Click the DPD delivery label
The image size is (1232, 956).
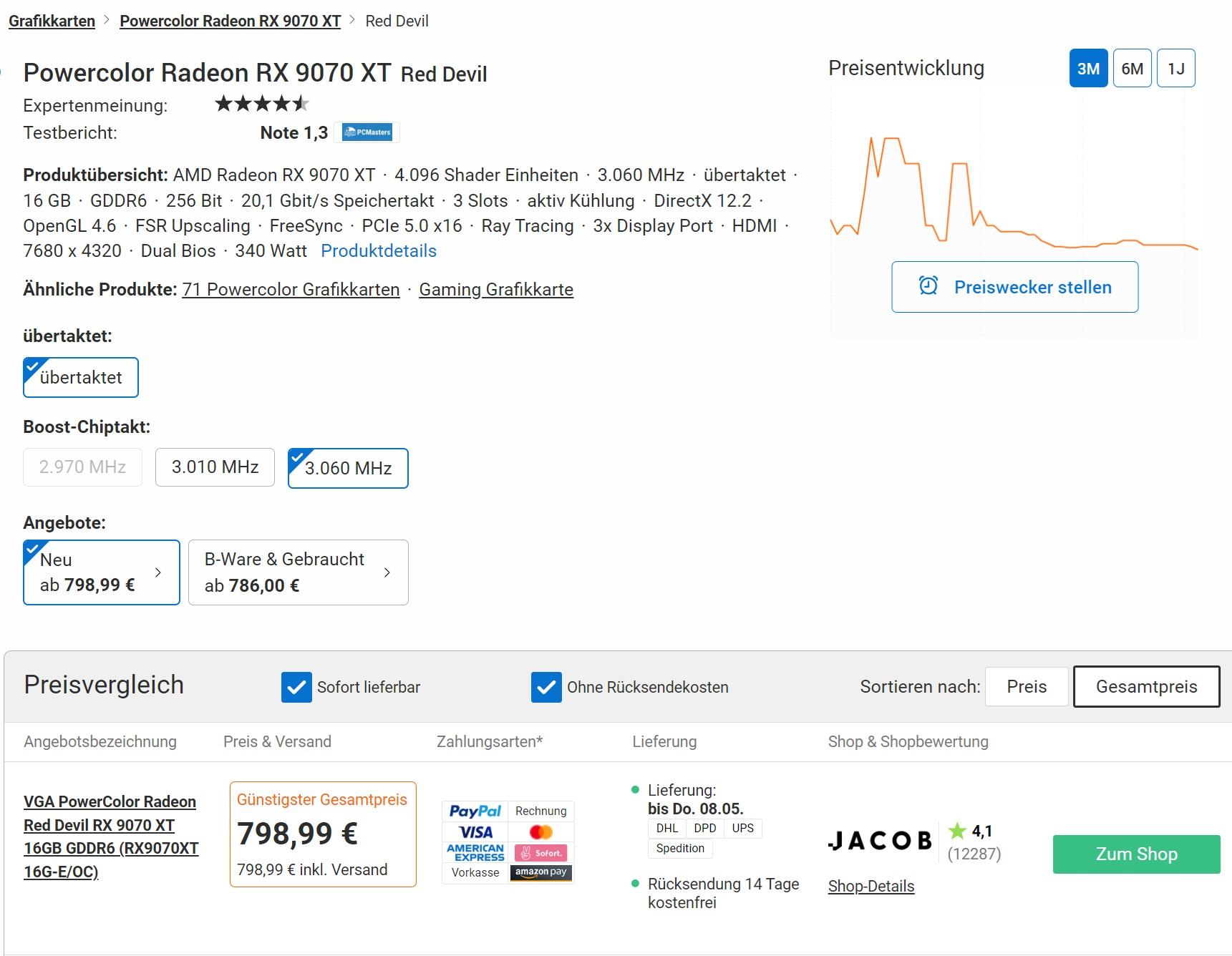705,828
